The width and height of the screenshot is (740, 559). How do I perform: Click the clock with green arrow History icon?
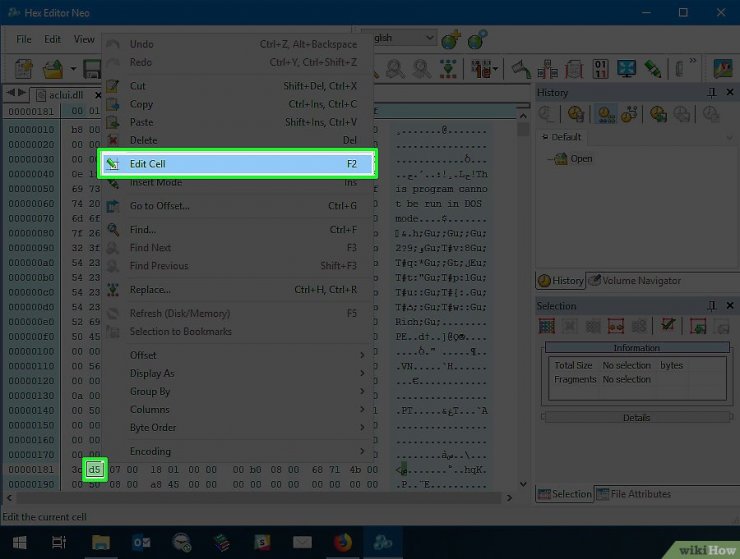click(x=658, y=114)
